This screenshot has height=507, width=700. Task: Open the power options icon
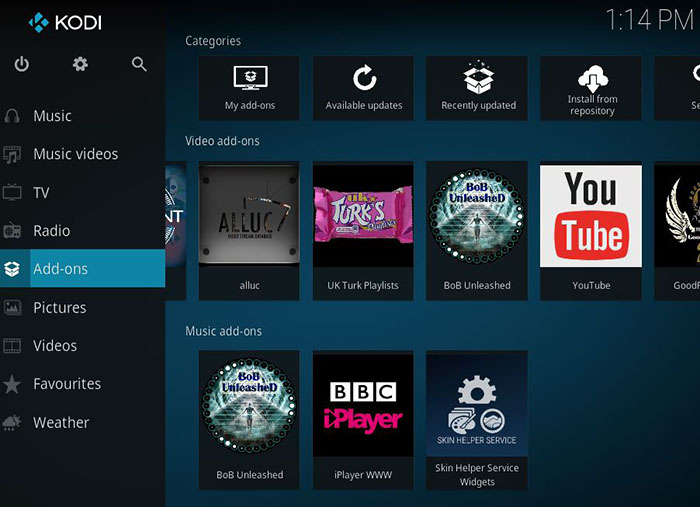coord(21,64)
